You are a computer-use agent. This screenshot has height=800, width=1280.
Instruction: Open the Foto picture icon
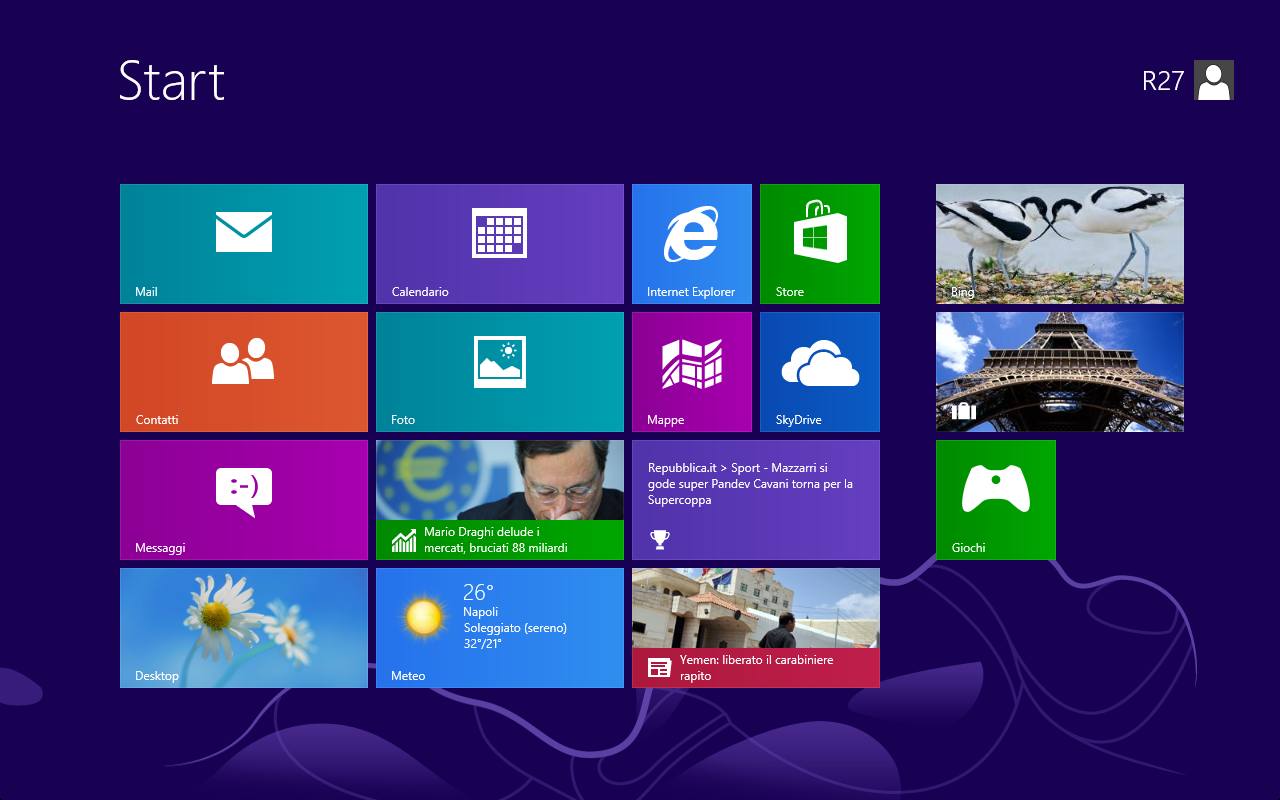pos(500,362)
